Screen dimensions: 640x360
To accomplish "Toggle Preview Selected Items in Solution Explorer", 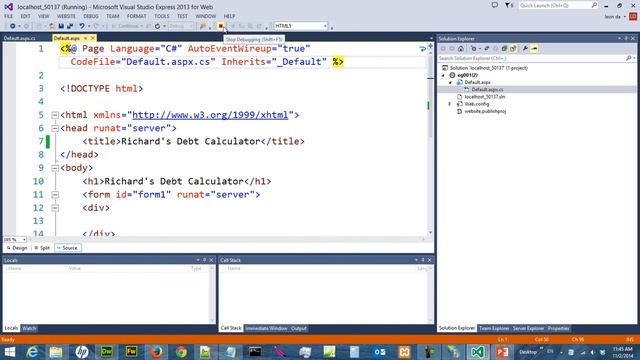I will pos(534,49).
